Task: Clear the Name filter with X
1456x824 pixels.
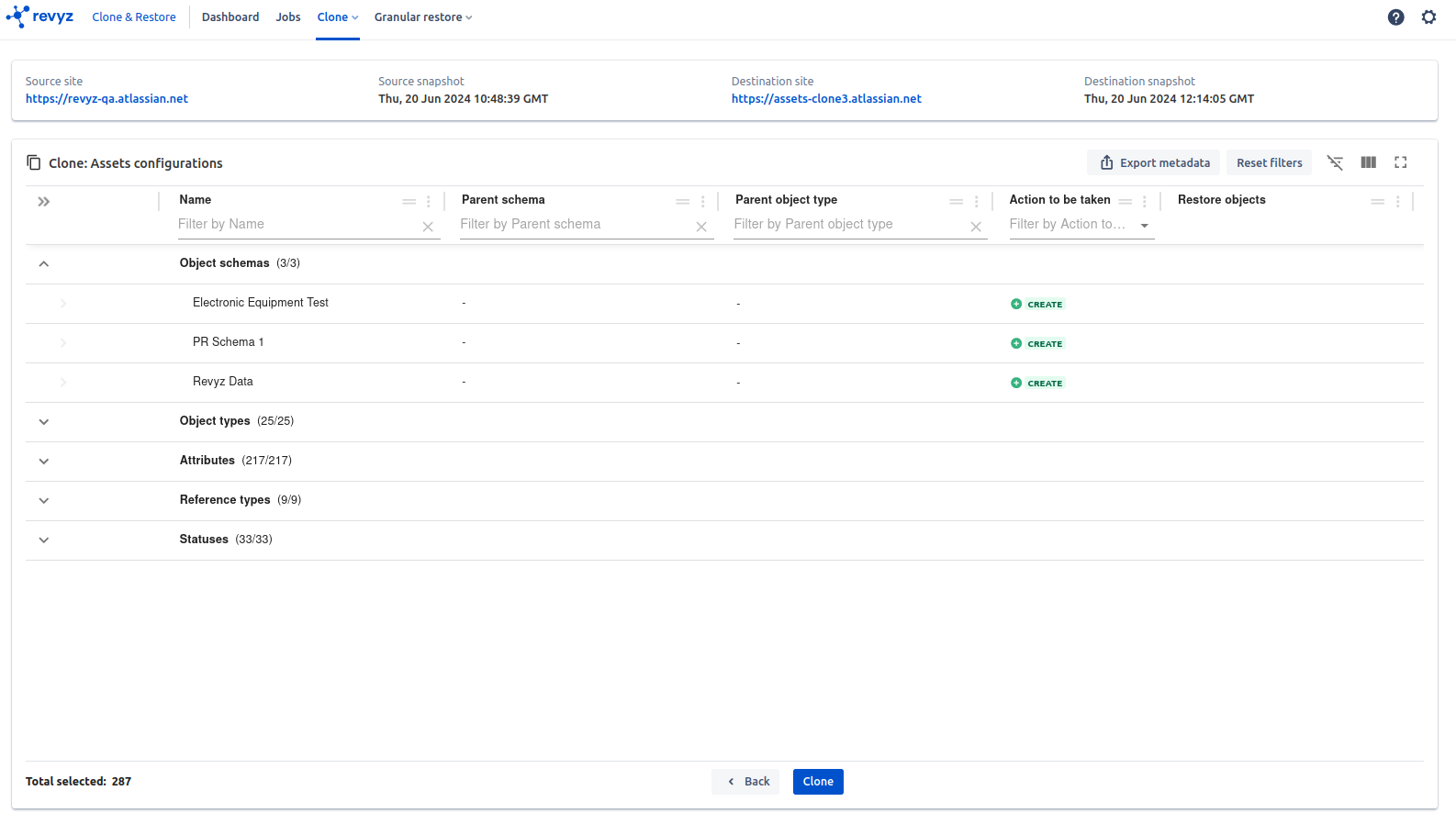Action: click(428, 227)
